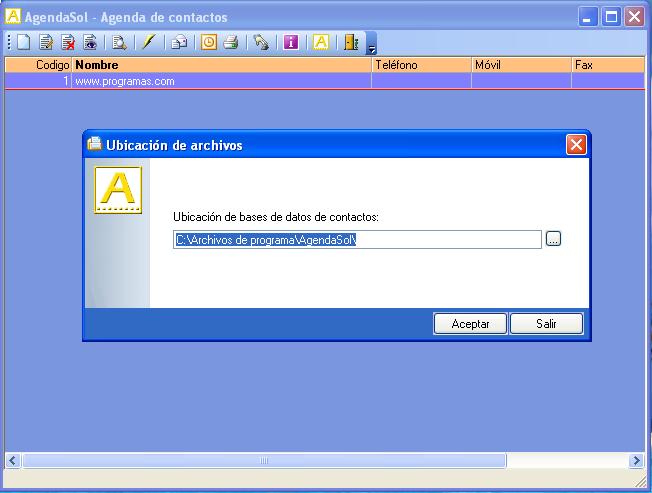
Task: Click the yellow A AgendaSol toolbar icon
Action: click(321, 42)
